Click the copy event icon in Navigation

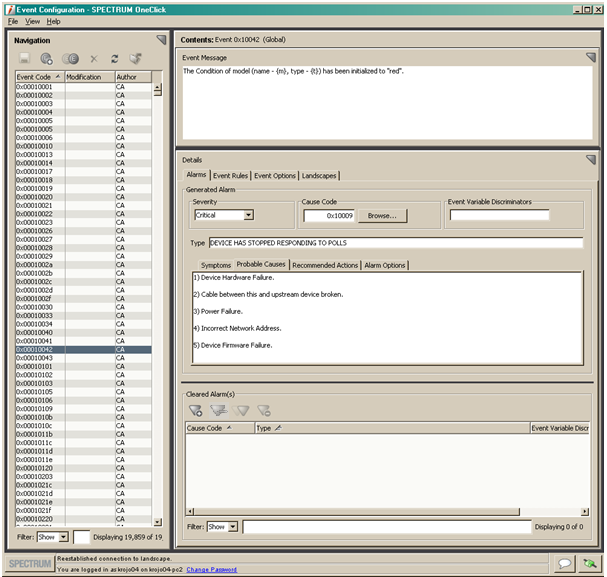pyautogui.click(x=70, y=59)
